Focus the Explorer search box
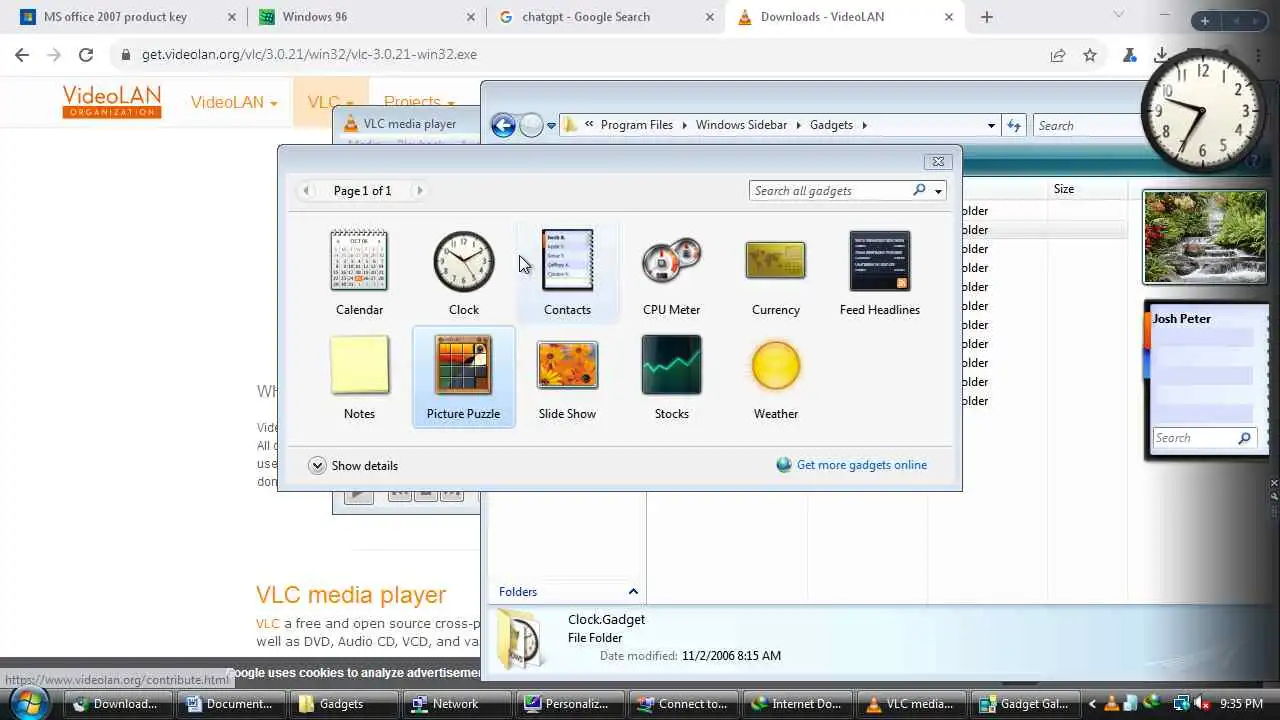The height and width of the screenshot is (720, 1280). pos(1088,125)
